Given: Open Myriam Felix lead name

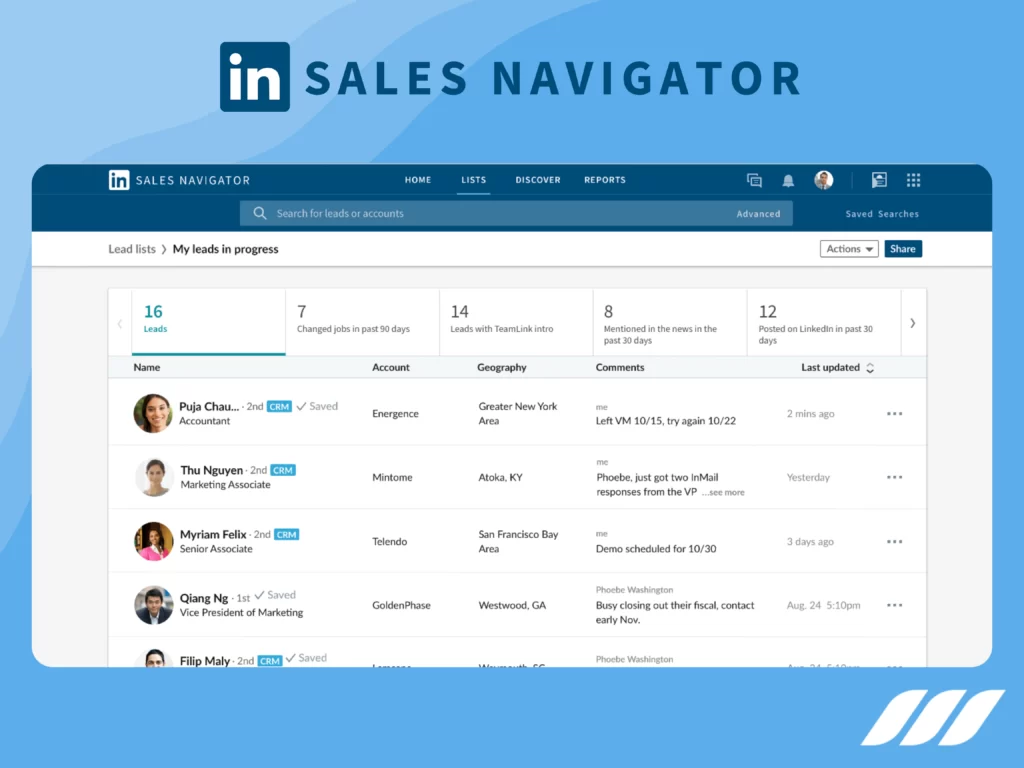Looking at the screenshot, I should tap(213, 534).
